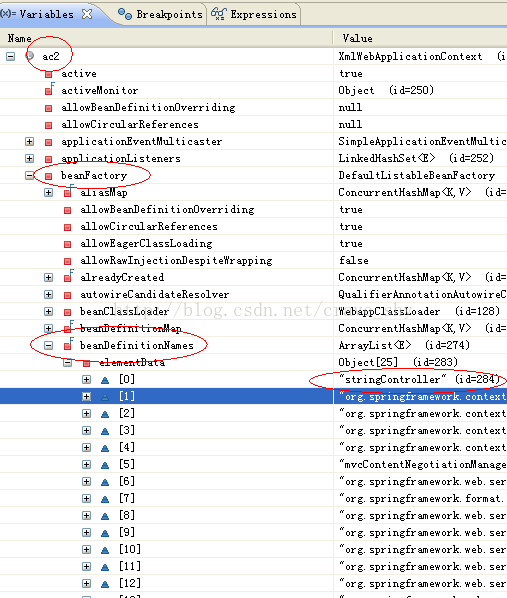Click the mvcContentNegotiationManager value
The height and width of the screenshot is (598, 507).
422,465
